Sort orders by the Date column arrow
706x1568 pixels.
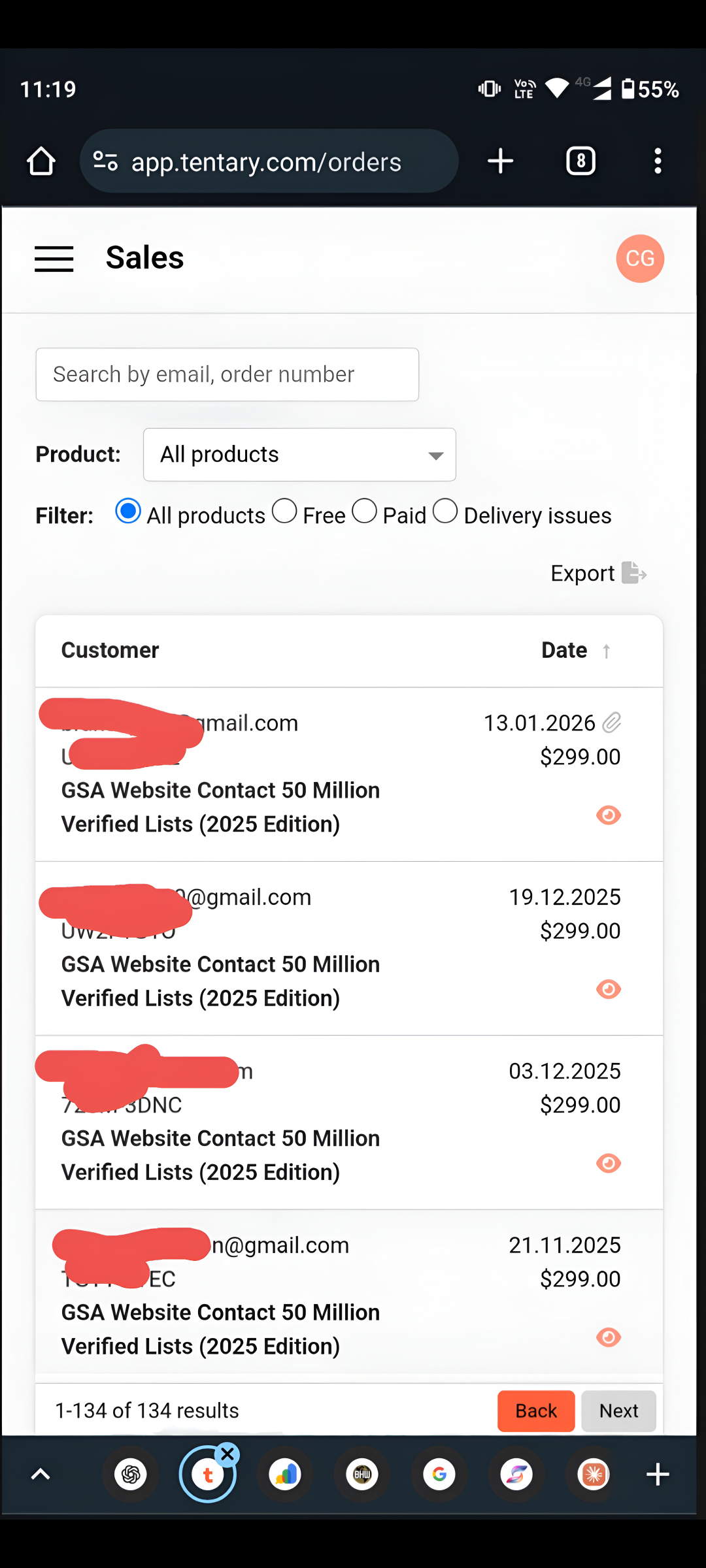(607, 651)
